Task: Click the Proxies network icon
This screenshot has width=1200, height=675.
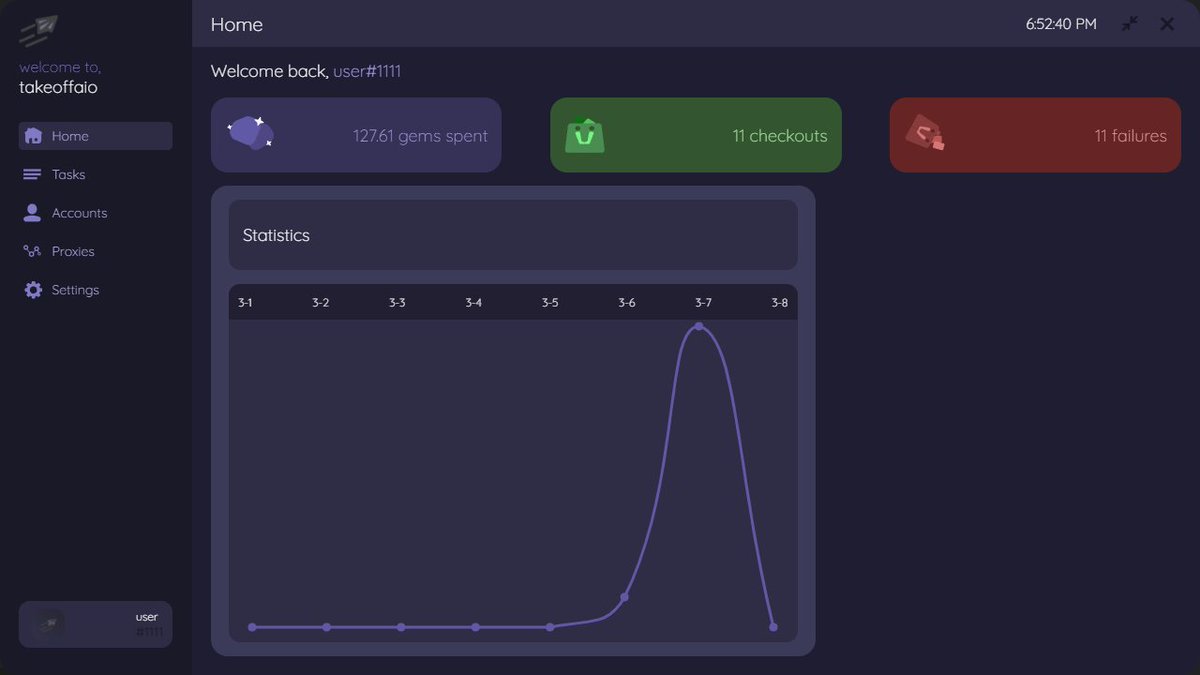Action: click(x=32, y=251)
